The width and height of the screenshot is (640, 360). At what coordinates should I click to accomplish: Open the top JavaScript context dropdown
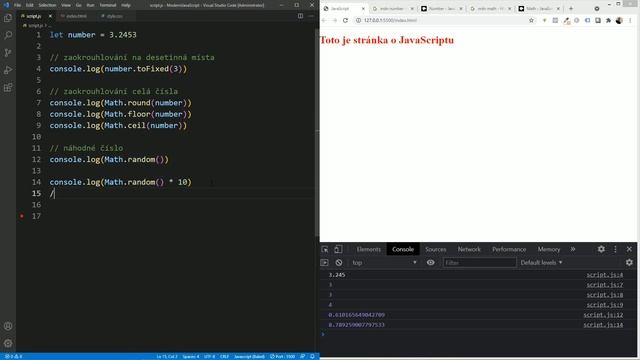[384, 262]
